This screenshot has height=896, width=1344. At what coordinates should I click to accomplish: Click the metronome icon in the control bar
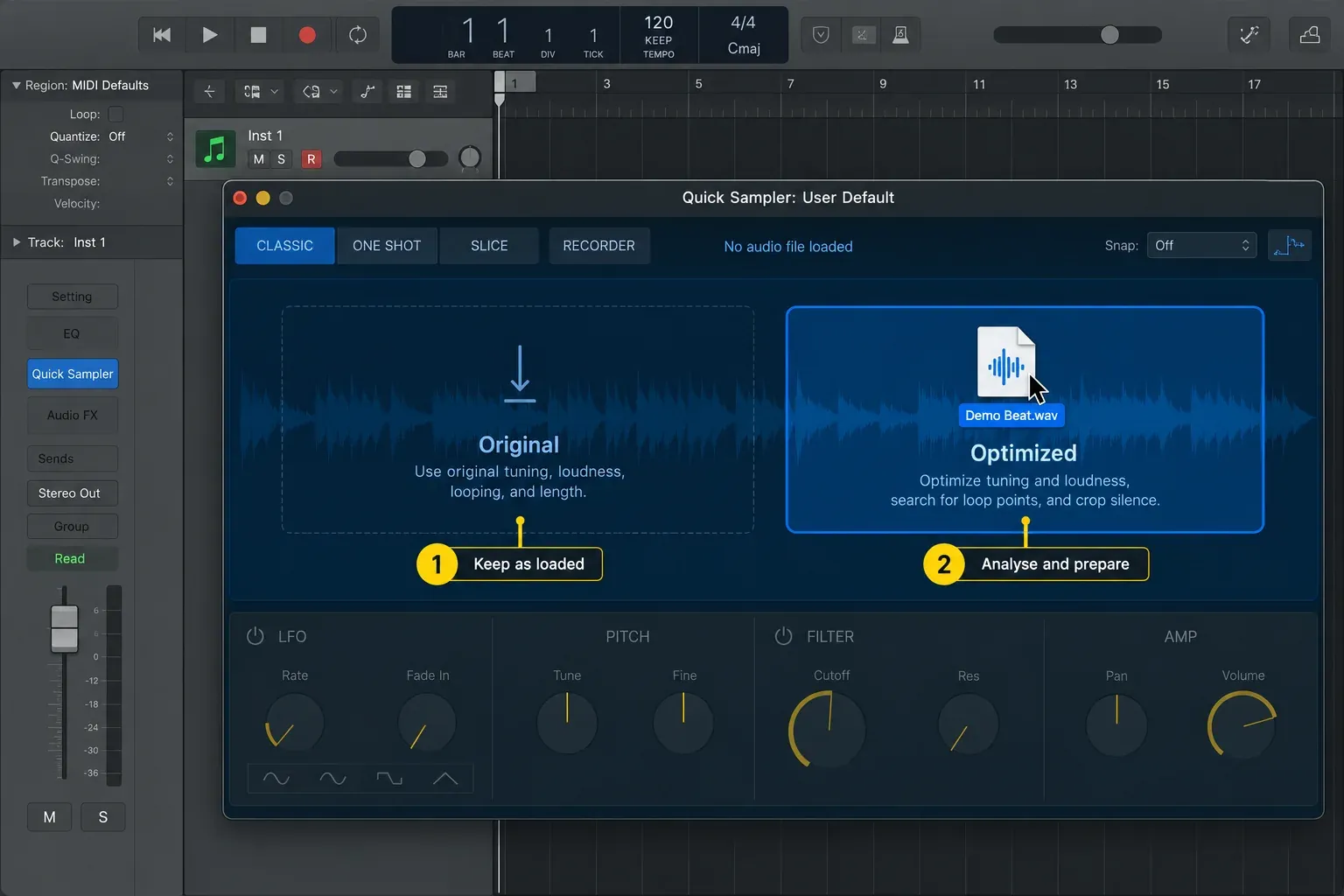coord(899,35)
